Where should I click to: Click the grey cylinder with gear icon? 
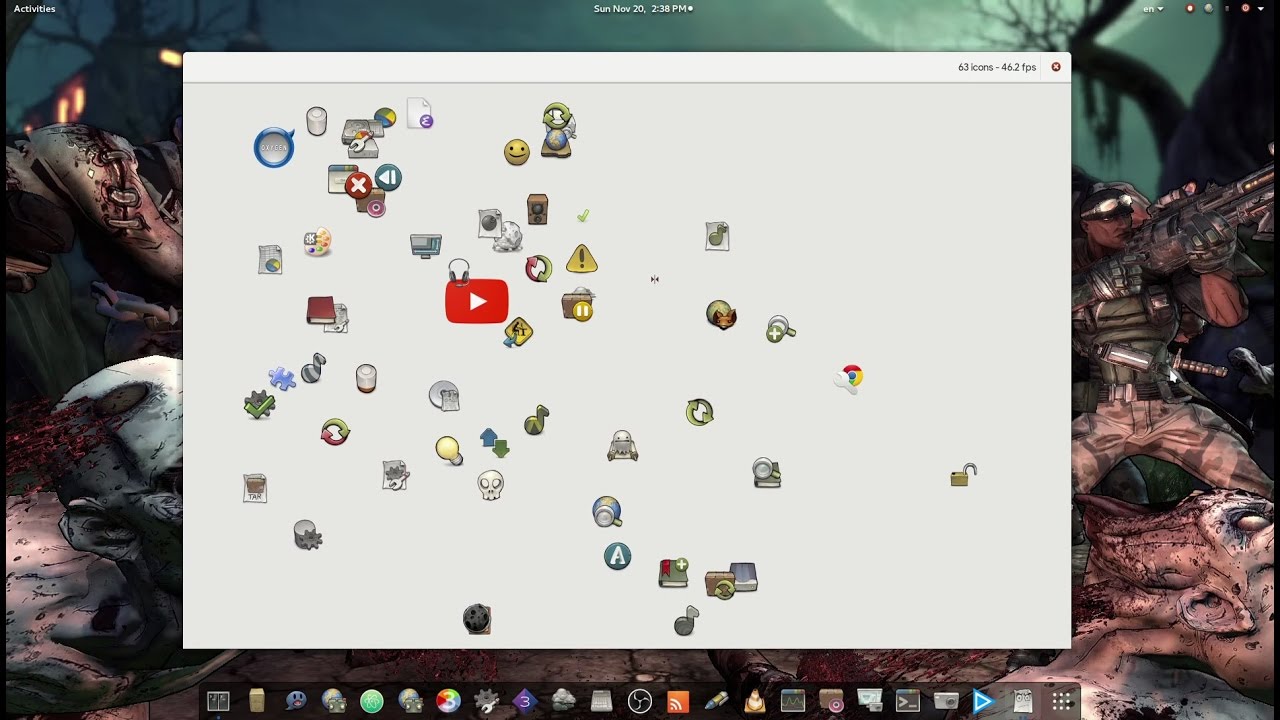point(307,535)
